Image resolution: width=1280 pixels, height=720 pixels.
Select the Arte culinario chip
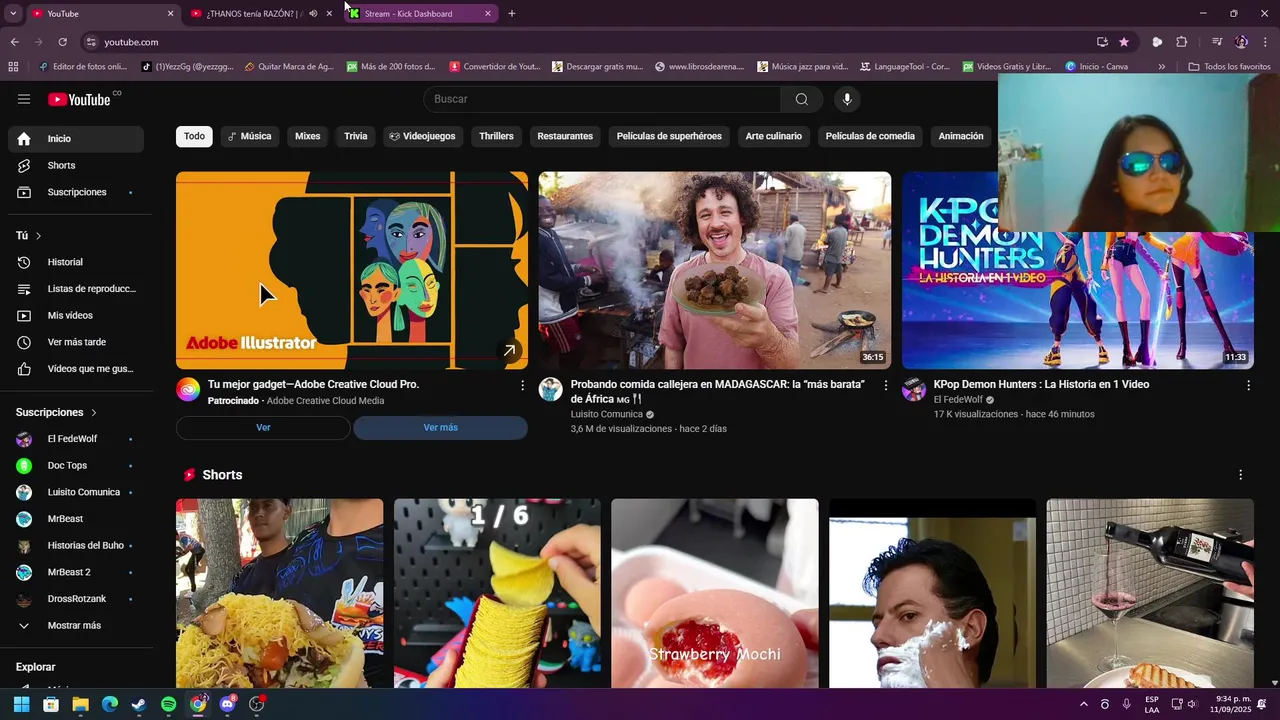coord(774,136)
